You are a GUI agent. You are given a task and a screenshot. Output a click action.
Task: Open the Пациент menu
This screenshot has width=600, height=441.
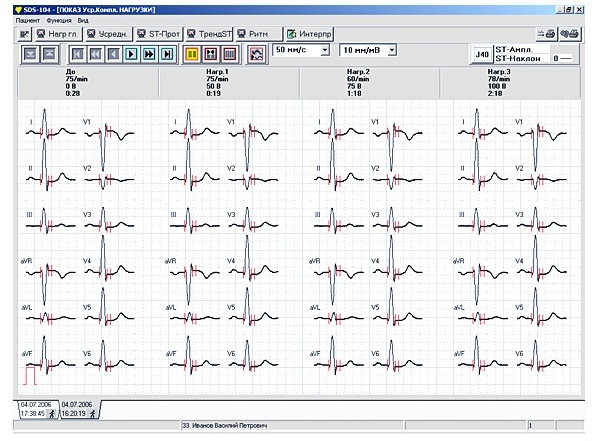[x=28, y=21]
